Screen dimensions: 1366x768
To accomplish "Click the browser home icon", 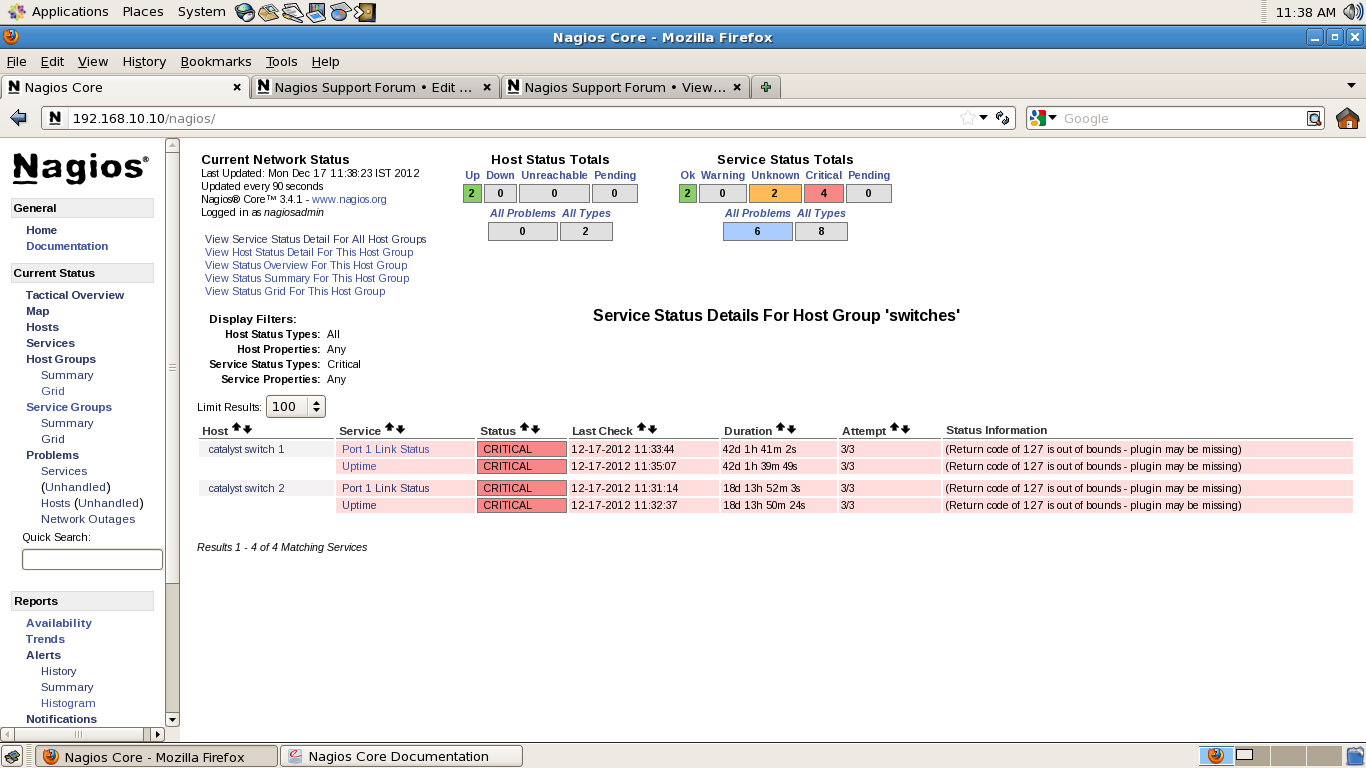I will [x=1347, y=118].
